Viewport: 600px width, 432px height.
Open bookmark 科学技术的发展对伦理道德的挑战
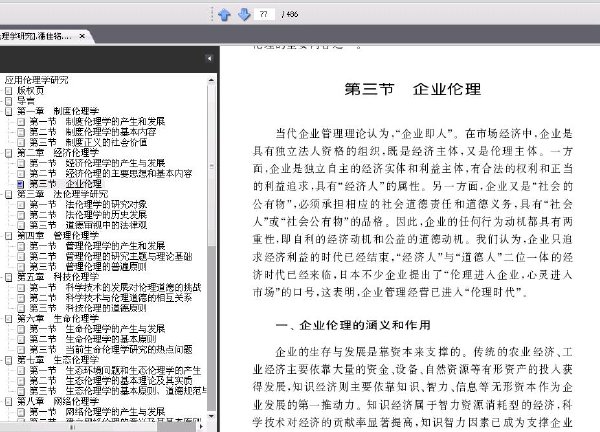click(x=115, y=287)
